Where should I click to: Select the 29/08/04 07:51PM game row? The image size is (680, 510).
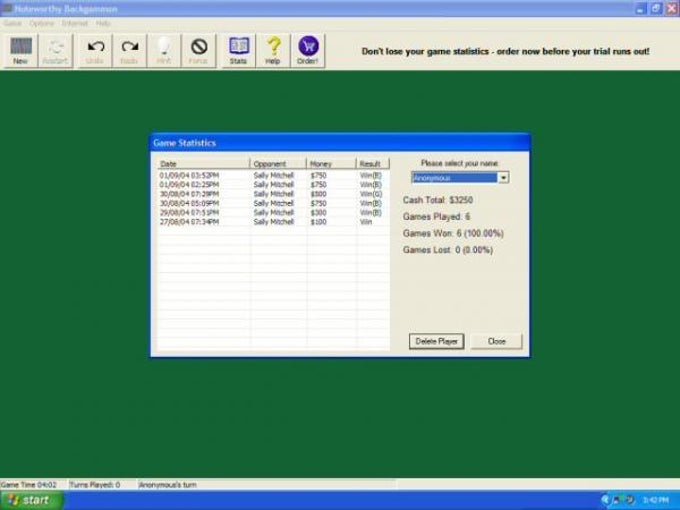click(273, 212)
